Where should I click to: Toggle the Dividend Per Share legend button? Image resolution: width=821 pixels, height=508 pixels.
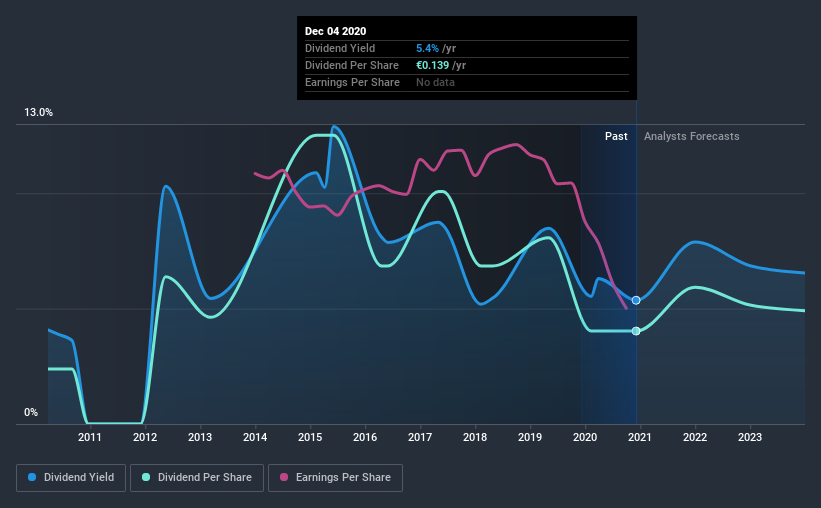click(x=197, y=478)
